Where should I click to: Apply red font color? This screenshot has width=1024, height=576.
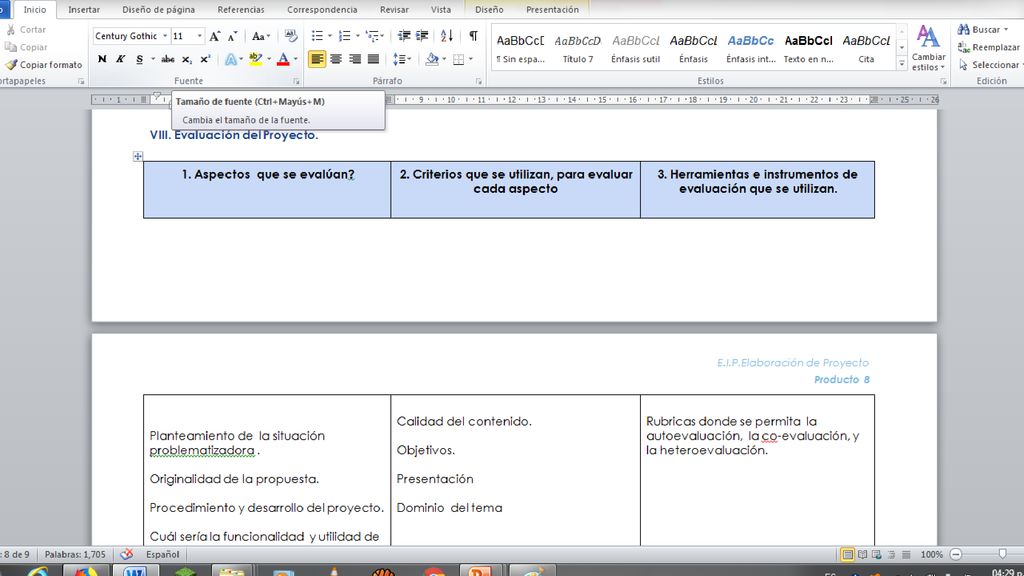click(x=283, y=59)
